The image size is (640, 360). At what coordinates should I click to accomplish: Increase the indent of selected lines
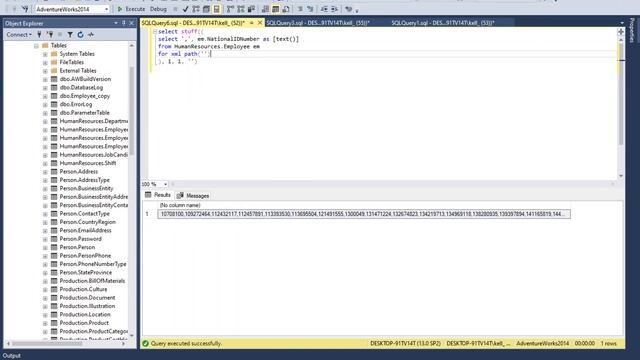click(x=334, y=9)
